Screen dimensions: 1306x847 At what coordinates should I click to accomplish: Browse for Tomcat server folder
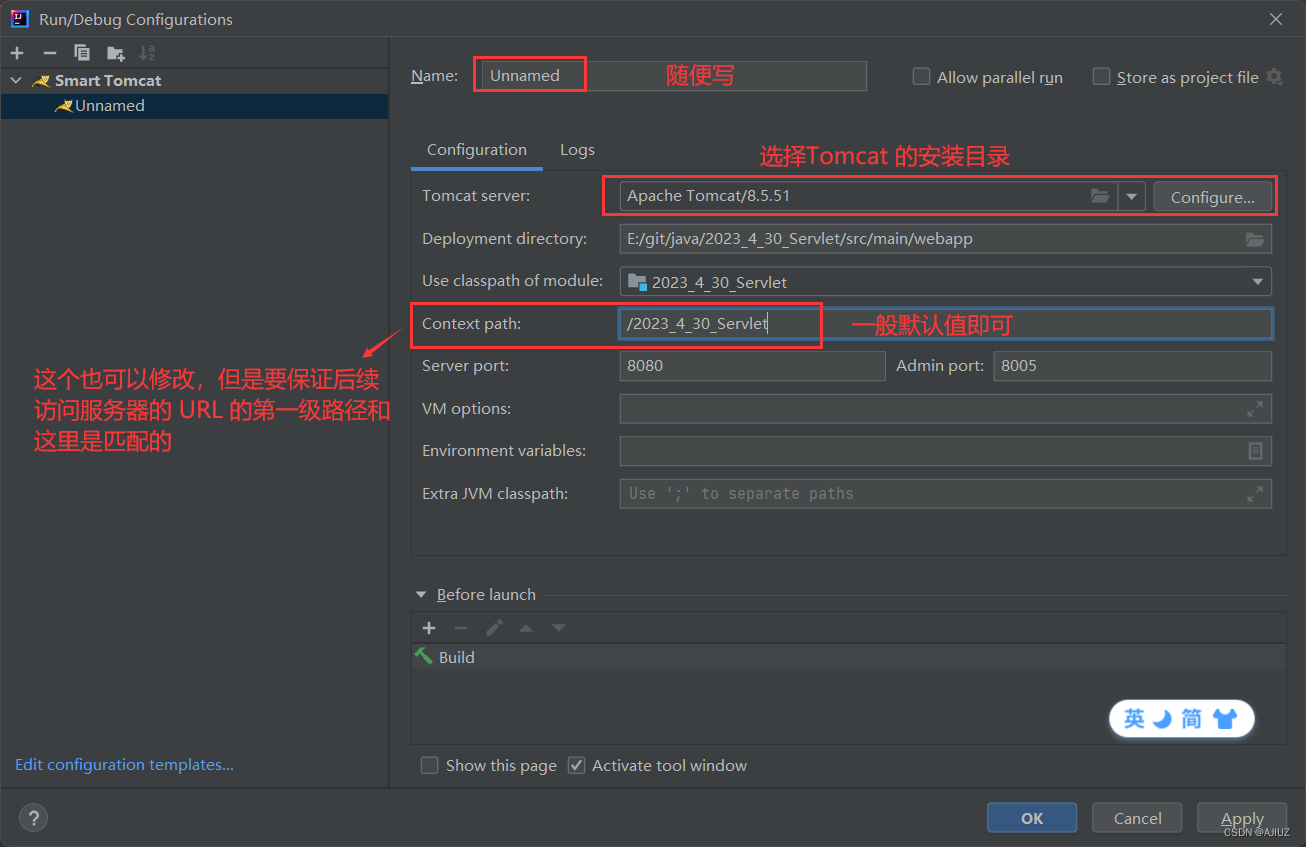point(1100,196)
